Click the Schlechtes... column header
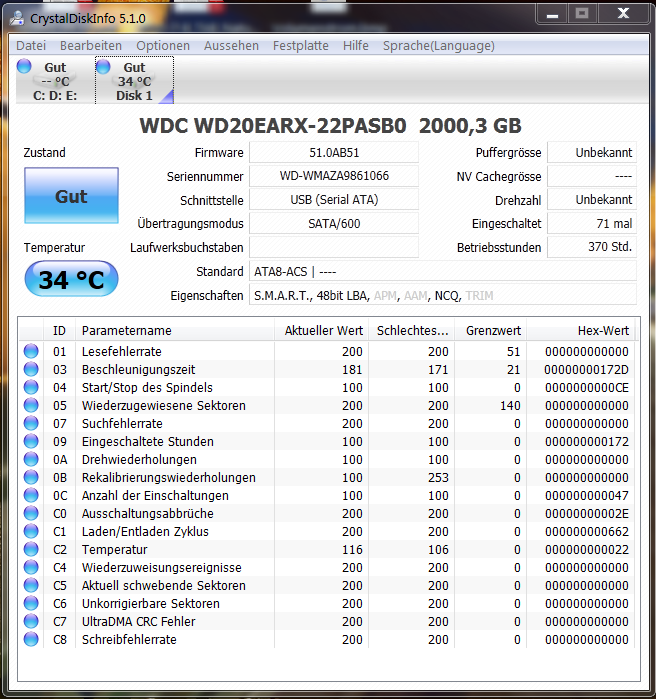 pyautogui.click(x=411, y=330)
